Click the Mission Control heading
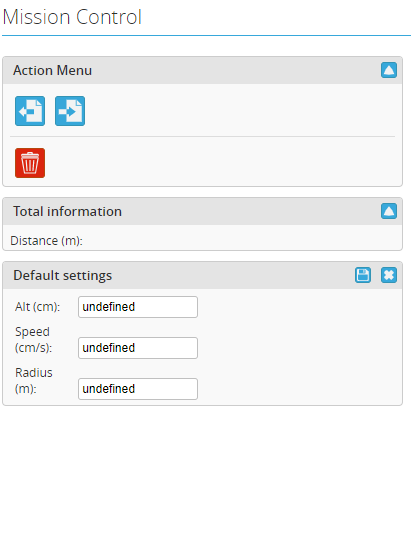411x551 pixels. coord(72,17)
